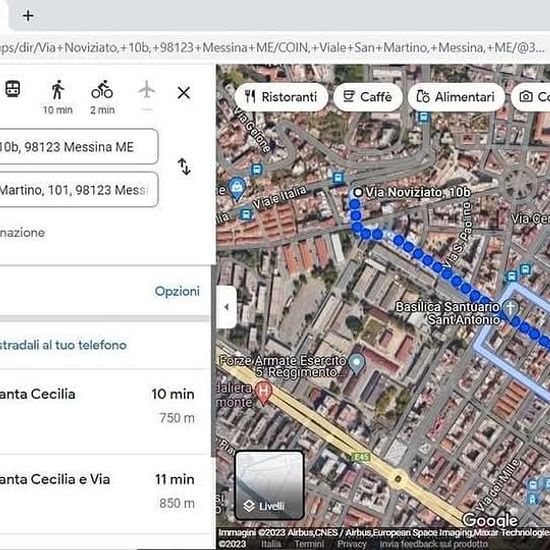Image resolution: width=550 pixels, height=550 pixels.
Task: Swap starting point and destination
Action: click(184, 167)
